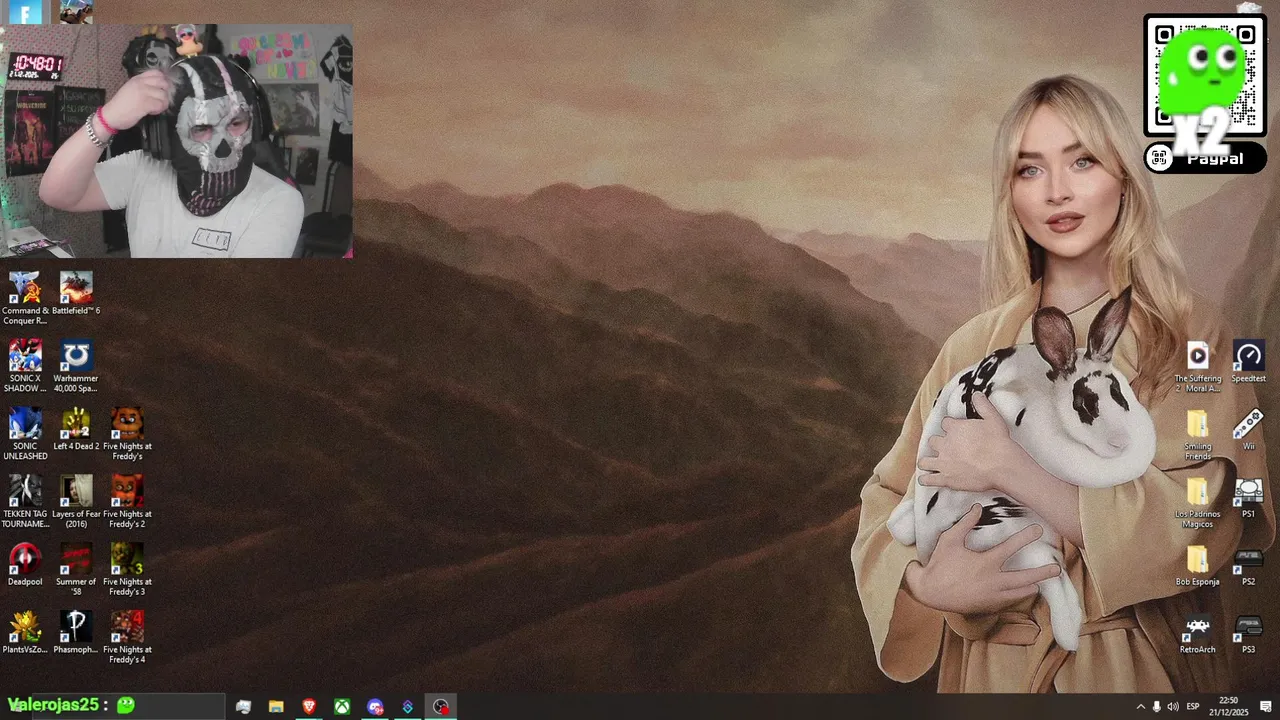
Task: Open the volume control in system tray
Action: click(x=1173, y=707)
